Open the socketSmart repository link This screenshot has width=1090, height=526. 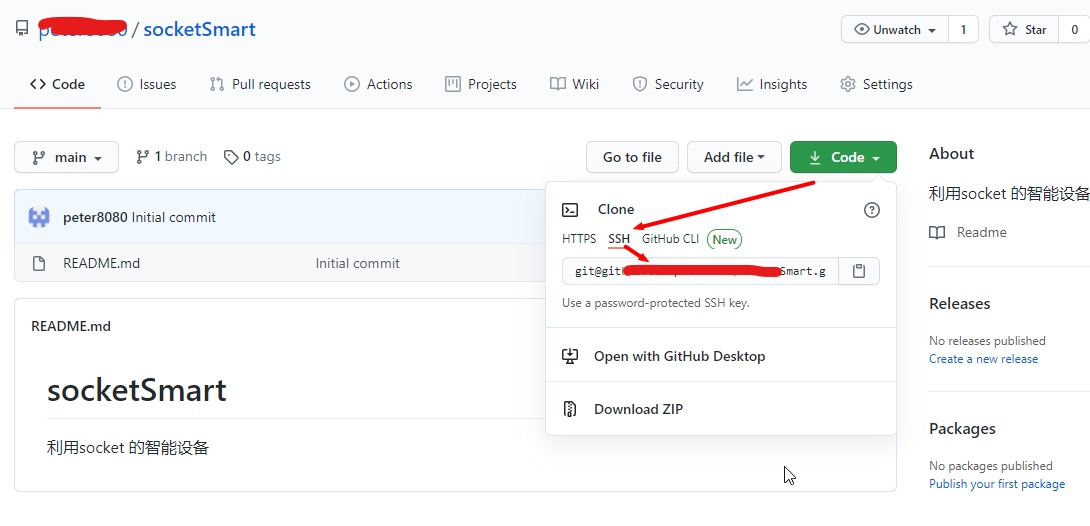(x=200, y=29)
